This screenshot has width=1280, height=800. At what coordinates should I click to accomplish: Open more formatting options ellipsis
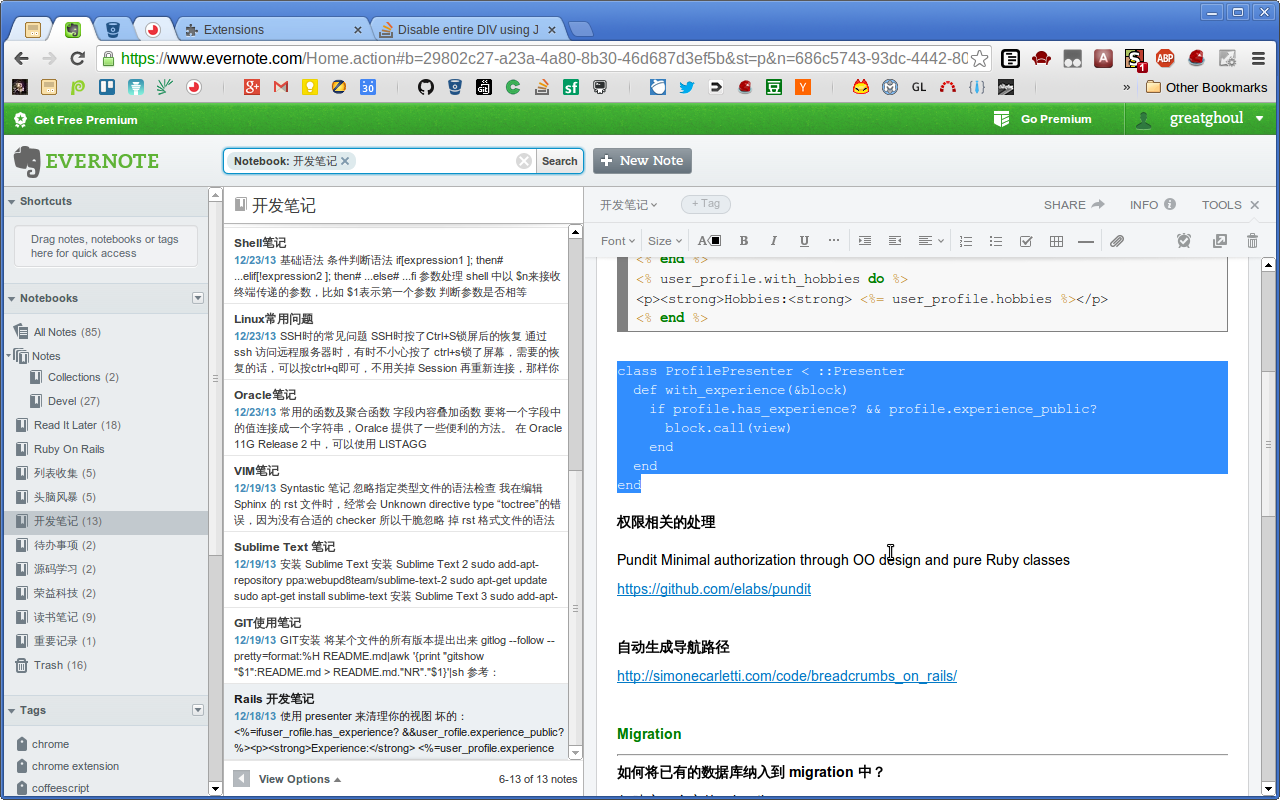(x=834, y=241)
